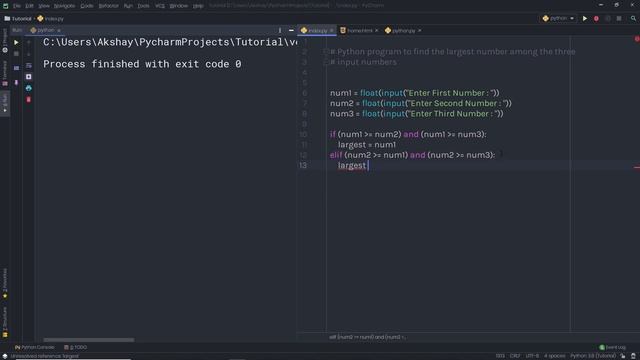Click the red error stripe mark beside line 13
Viewport: 640px width, 360px height.
pyautogui.click(x=637, y=167)
